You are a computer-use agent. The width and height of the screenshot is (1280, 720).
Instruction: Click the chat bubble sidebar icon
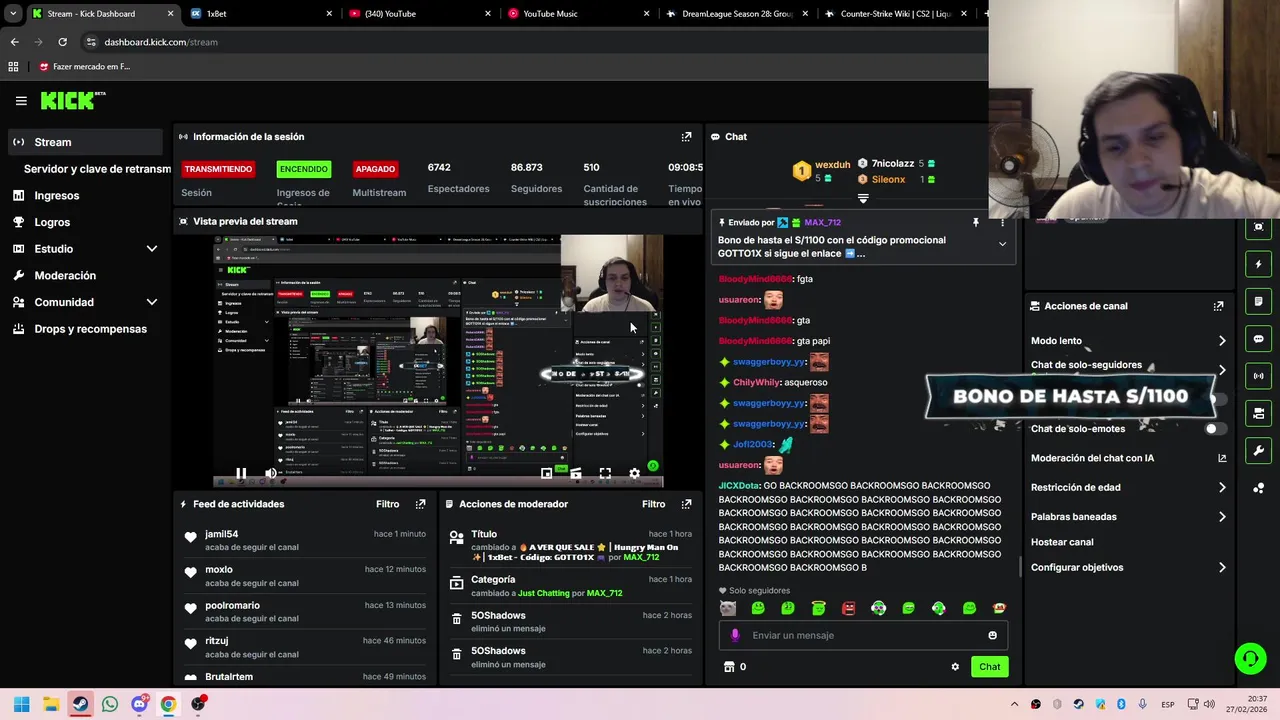pyautogui.click(x=1259, y=339)
